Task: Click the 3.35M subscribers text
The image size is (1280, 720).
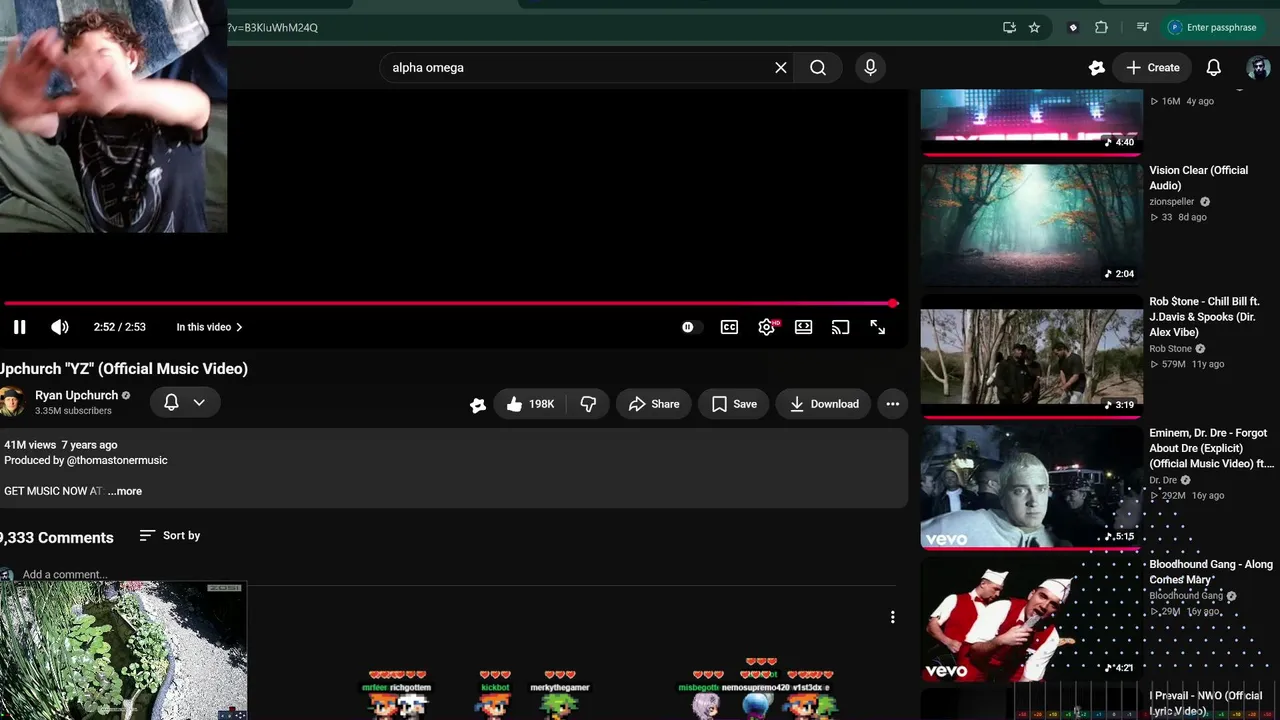Action: click(x=73, y=411)
